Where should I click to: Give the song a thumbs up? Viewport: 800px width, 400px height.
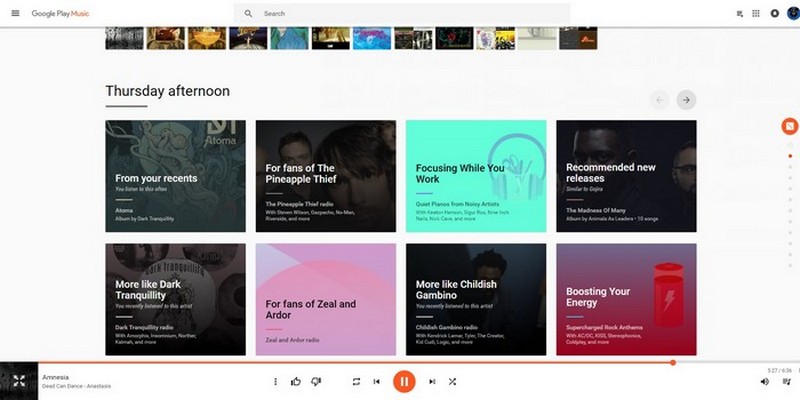tap(295, 382)
